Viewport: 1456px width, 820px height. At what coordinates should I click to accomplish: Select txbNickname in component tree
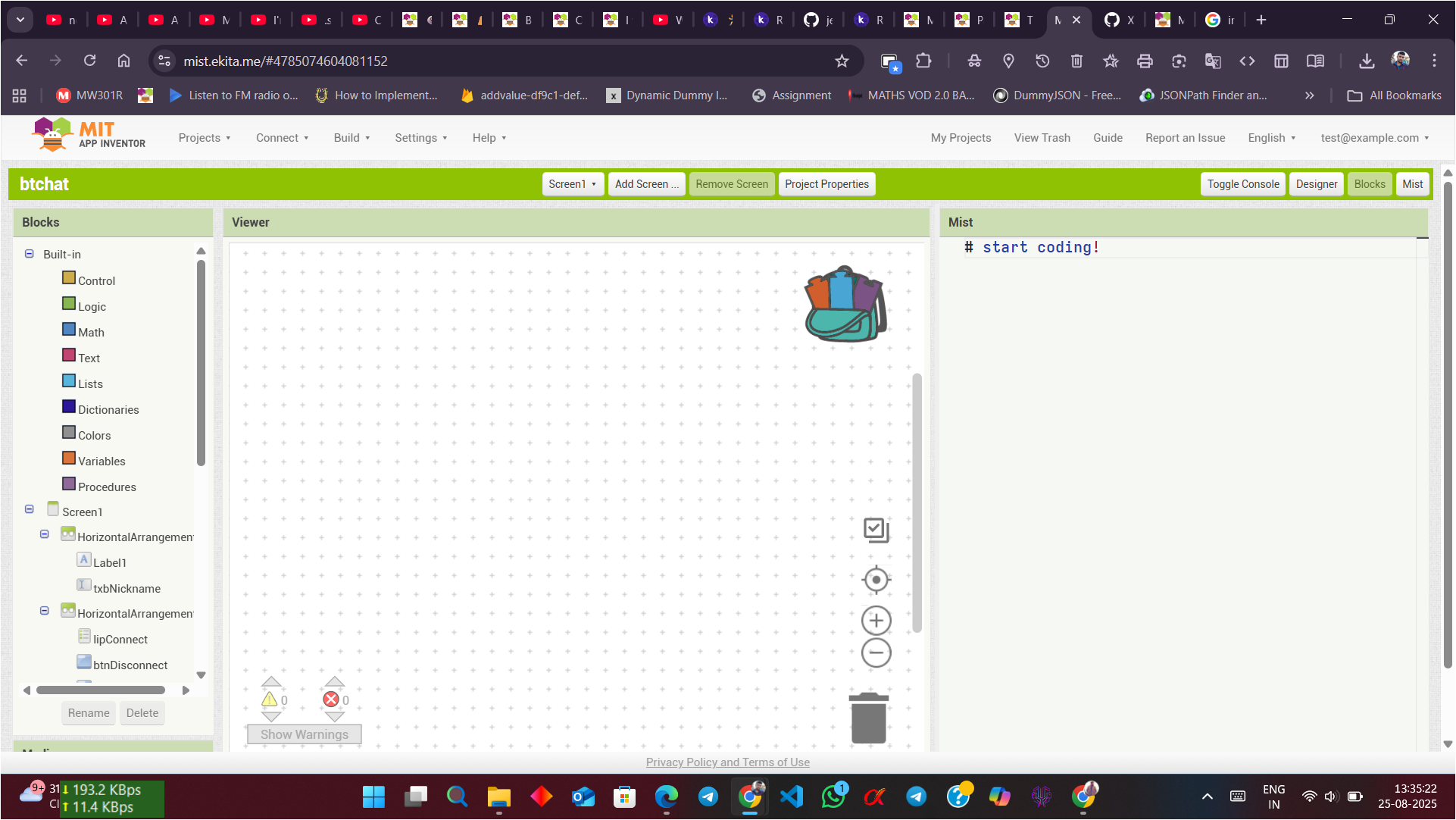127,588
